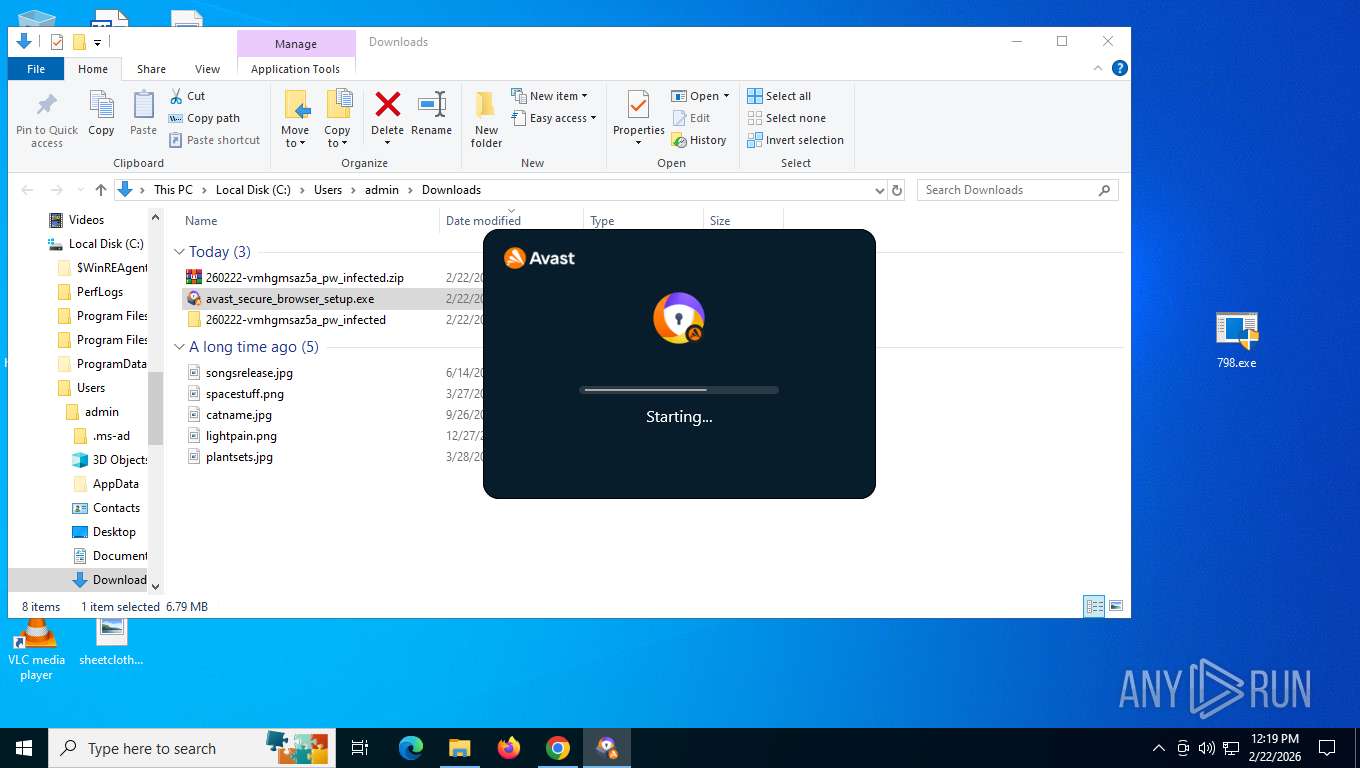Click the Copy ribbon icon
Image resolution: width=1360 pixels, height=768 pixels.
click(101, 114)
